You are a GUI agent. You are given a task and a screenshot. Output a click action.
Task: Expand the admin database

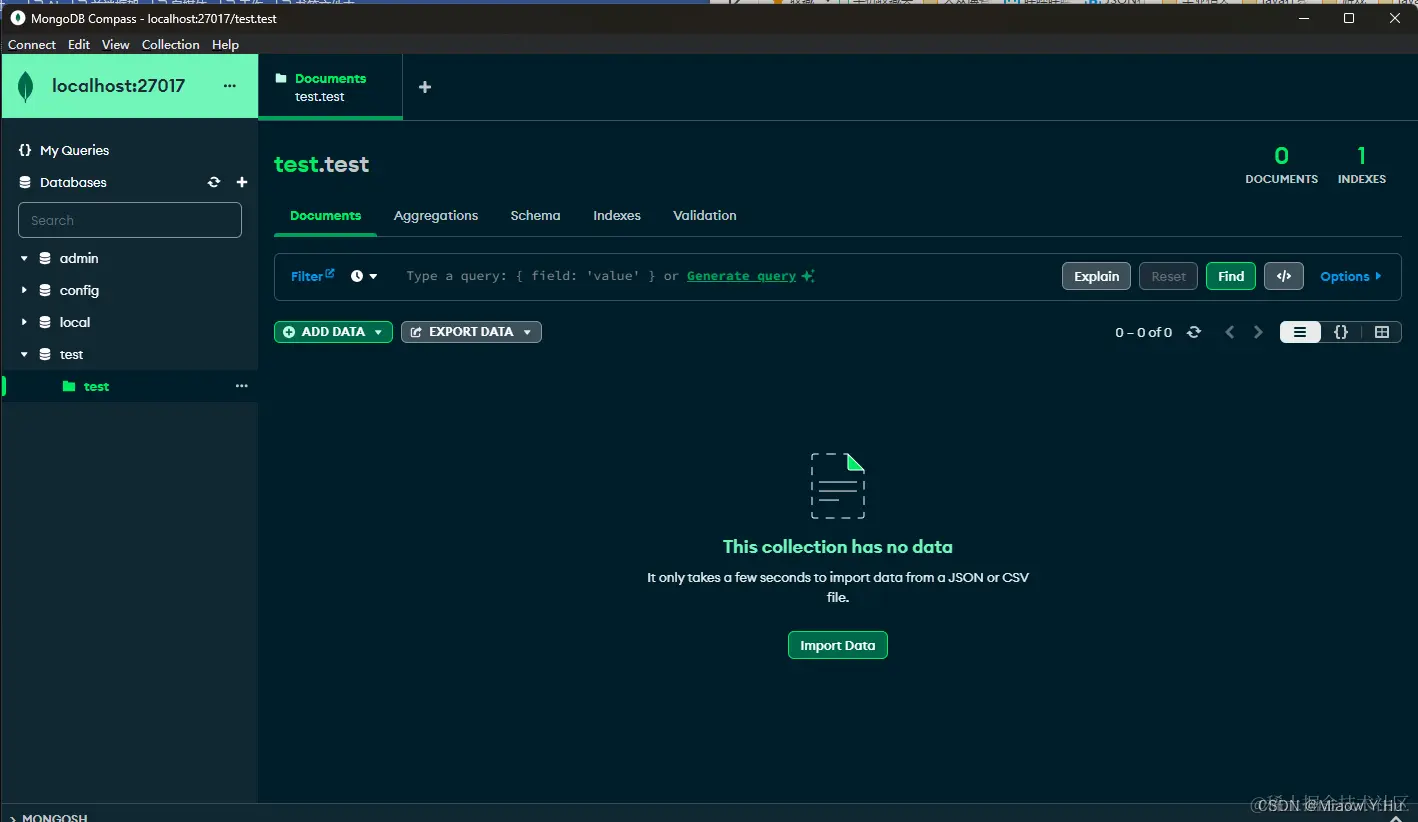(x=24, y=258)
